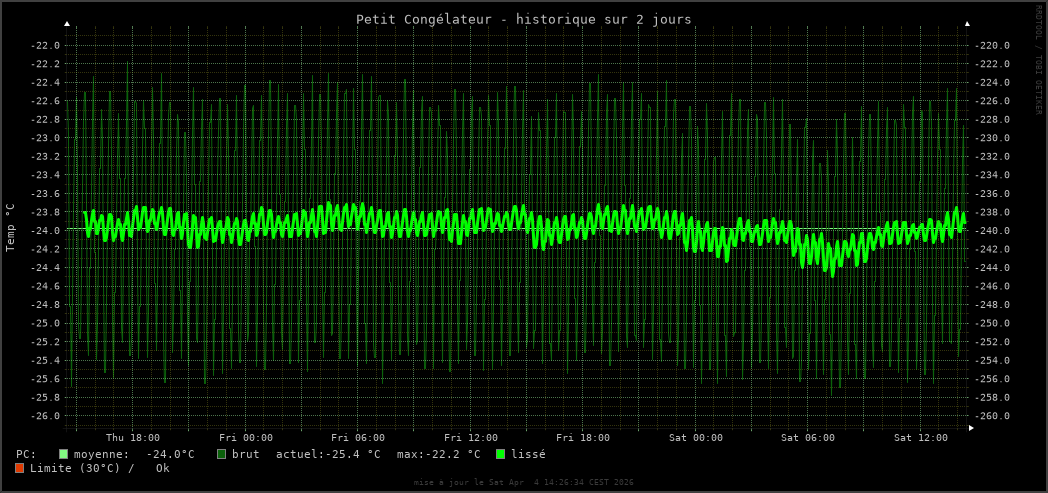Click the graph title Petit Congélateur

[x=523, y=19]
